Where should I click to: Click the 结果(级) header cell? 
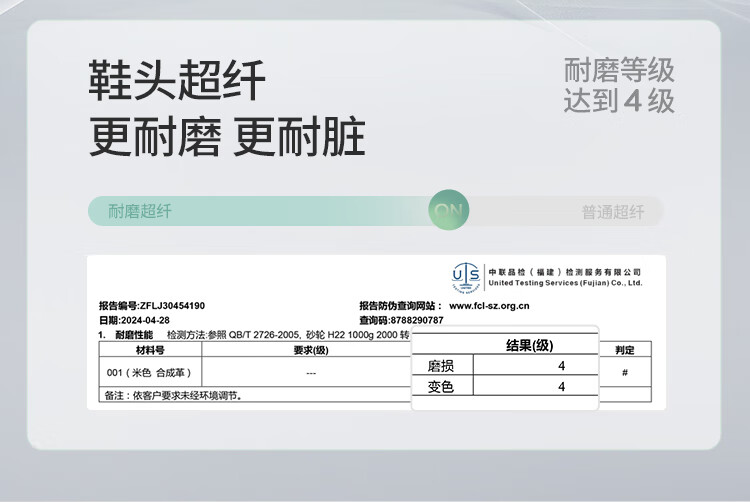[x=529, y=345]
